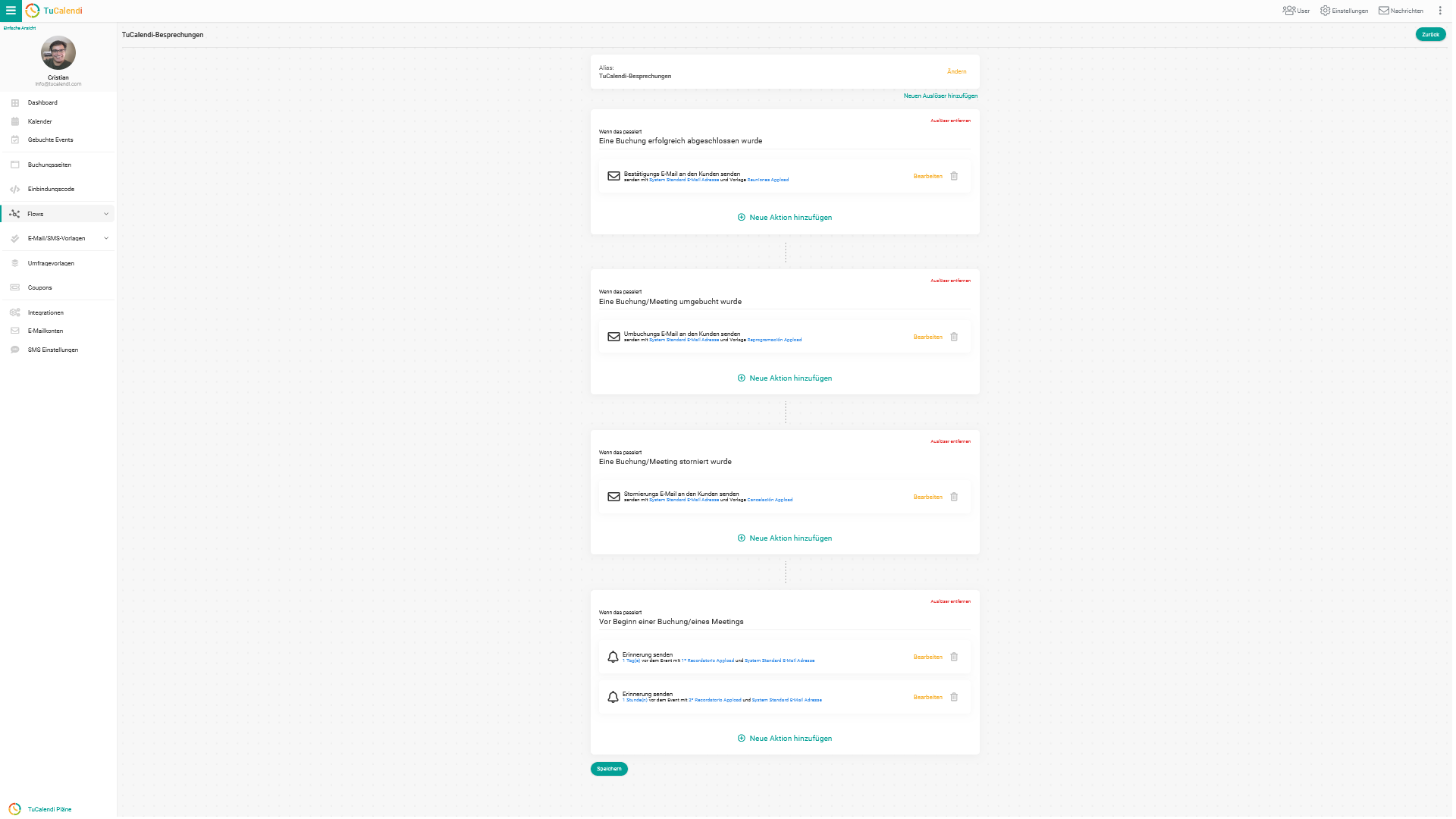Edit the 1 Stunde(n) Erinnerung action
1456x819 pixels.
point(927,698)
